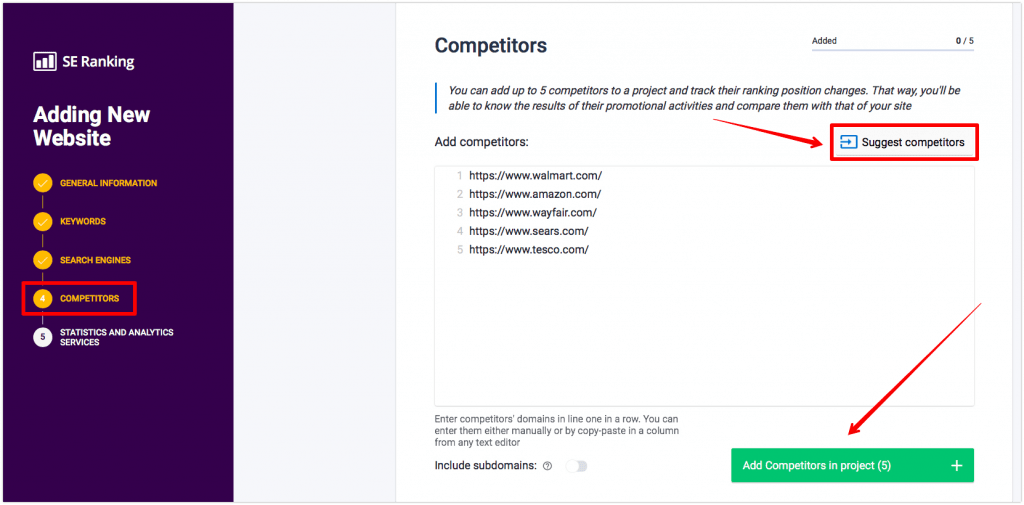Click the Keywords checkmark step icon
The height and width of the screenshot is (505, 1024).
(x=42, y=222)
